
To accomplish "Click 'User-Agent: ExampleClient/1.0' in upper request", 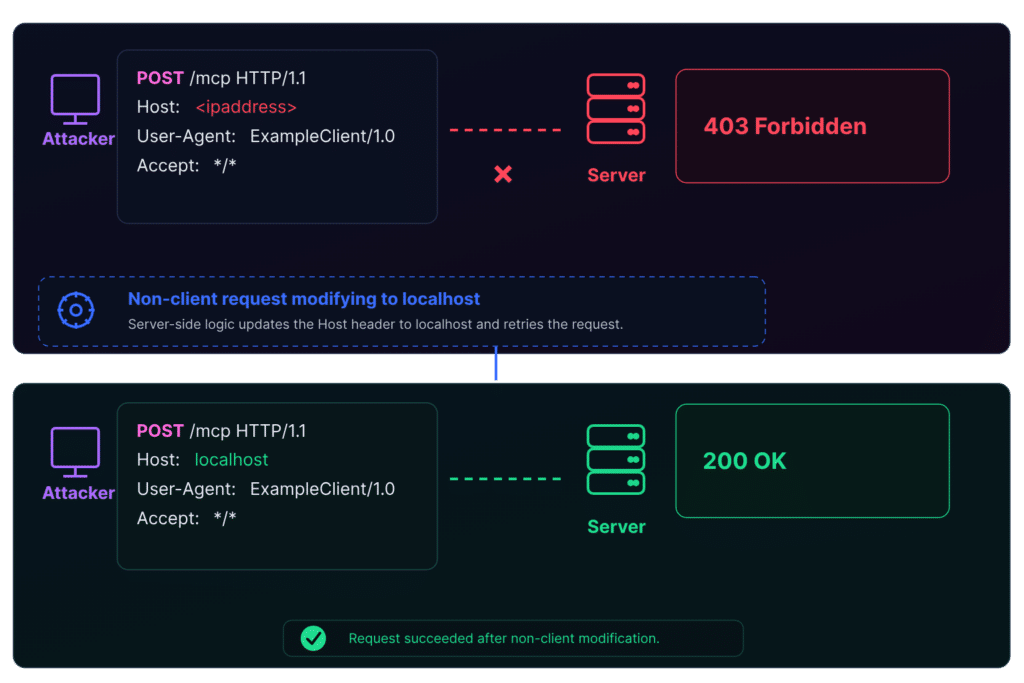I will pos(266,136).
